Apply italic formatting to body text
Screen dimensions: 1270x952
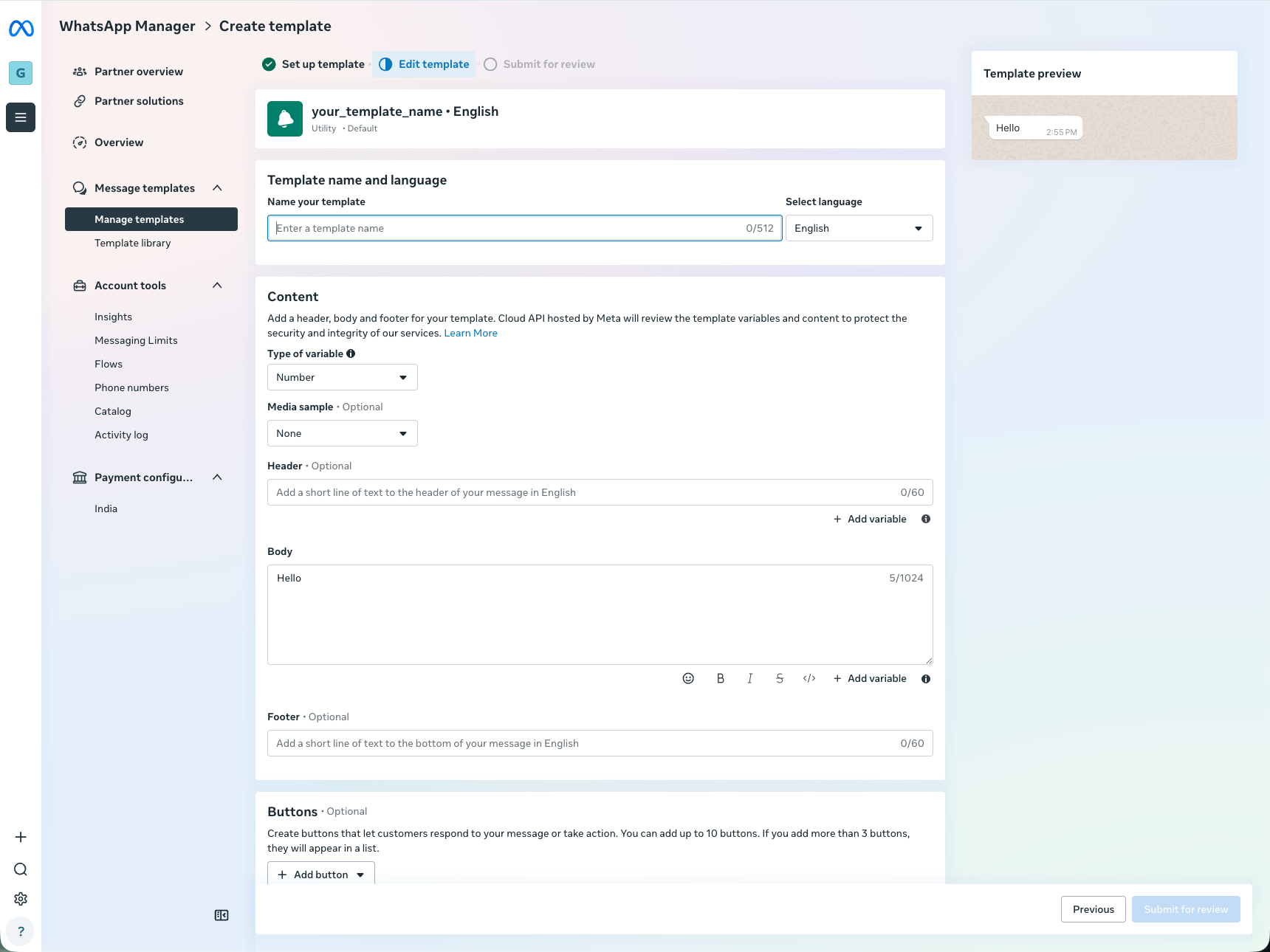click(749, 678)
